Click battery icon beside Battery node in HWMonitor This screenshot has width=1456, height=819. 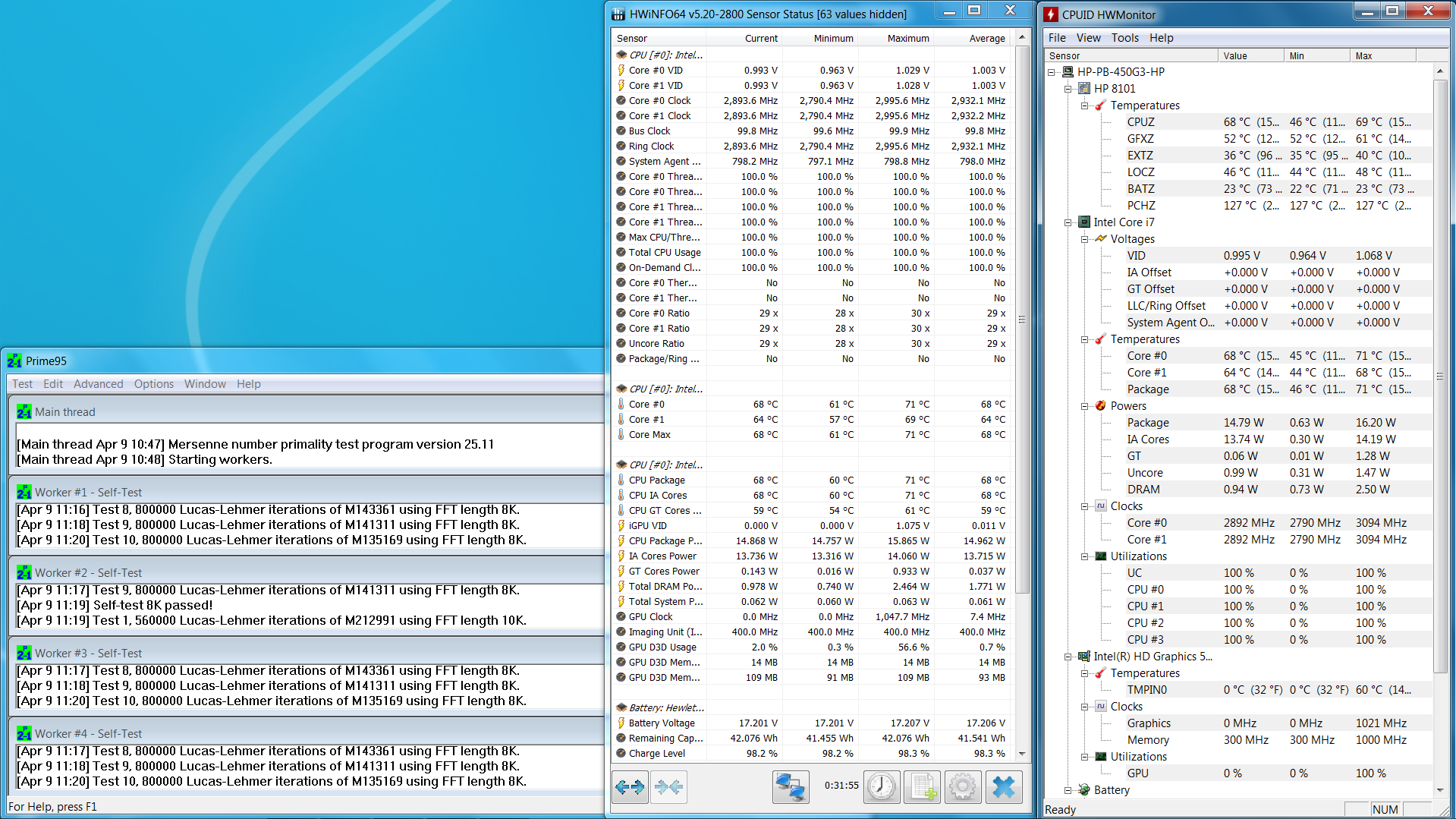click(1084, 790)
